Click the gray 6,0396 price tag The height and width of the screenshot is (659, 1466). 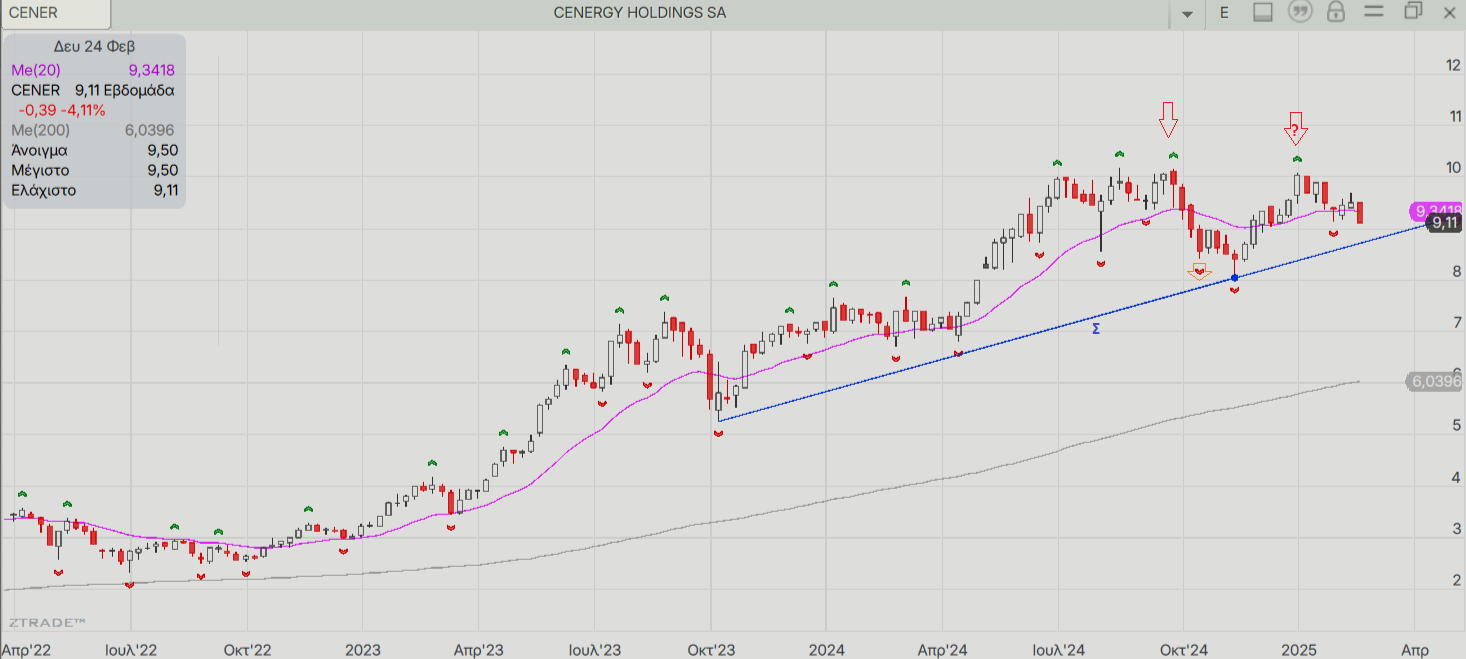[1436, 381]
